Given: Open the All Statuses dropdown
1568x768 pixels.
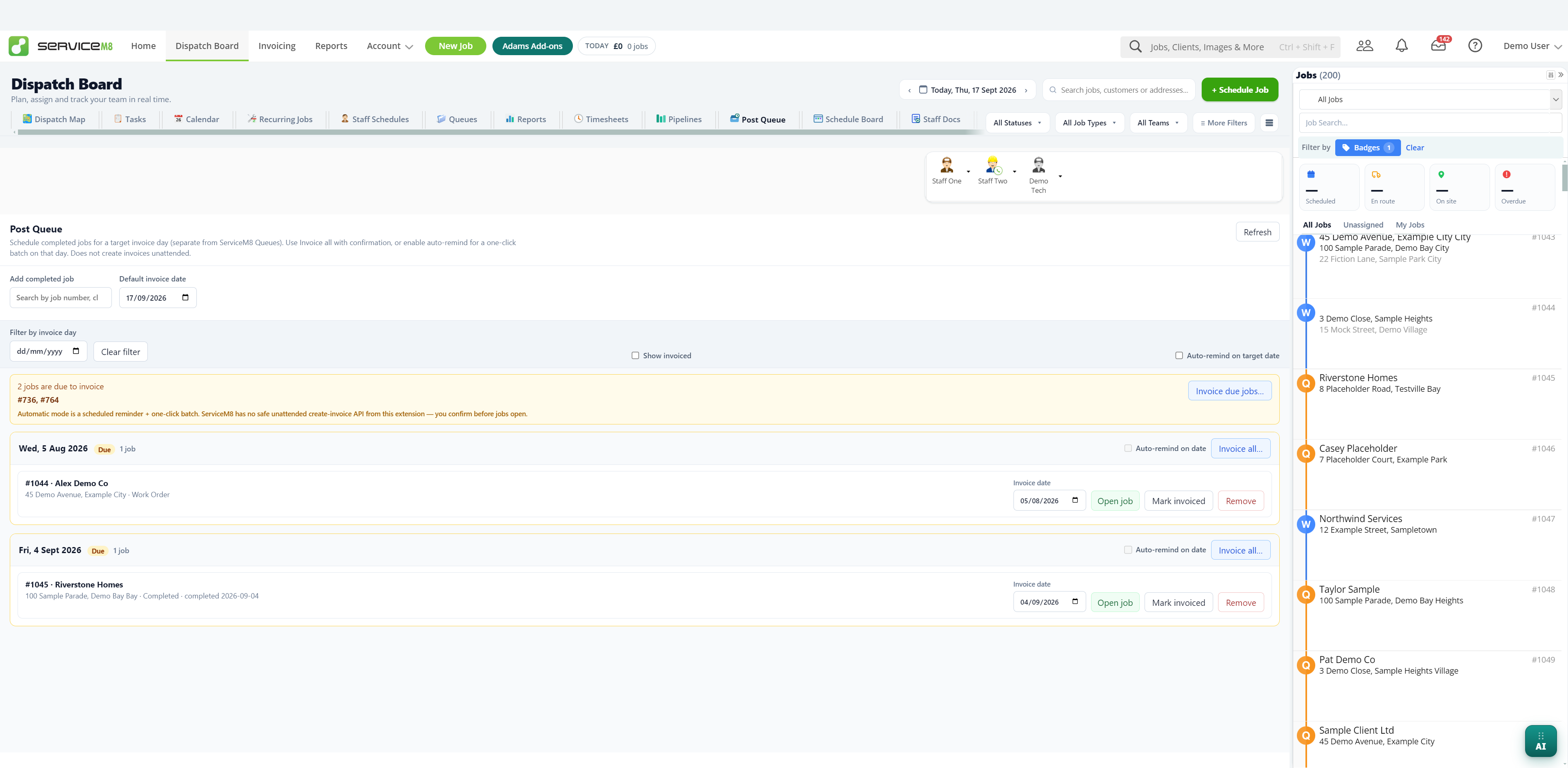Looking at the screenshot, I should [x=1018, y=123].
